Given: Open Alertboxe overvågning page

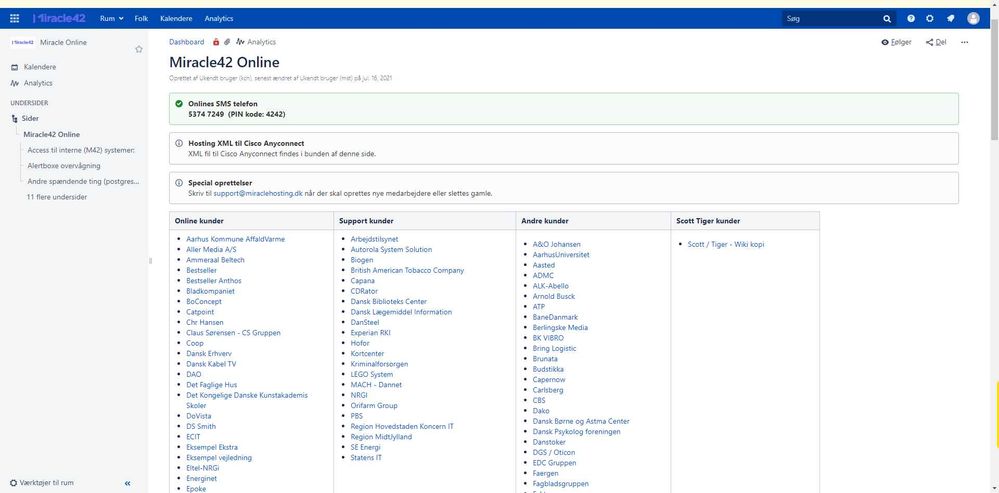Looking at the screenshot, I should tap(64, 166).
